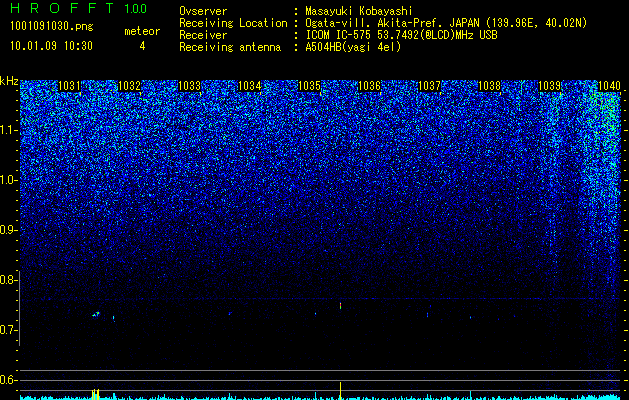Viewport: 629px width, 400px height.
Task: Click the version number 1.0.0
Action: 135,8
